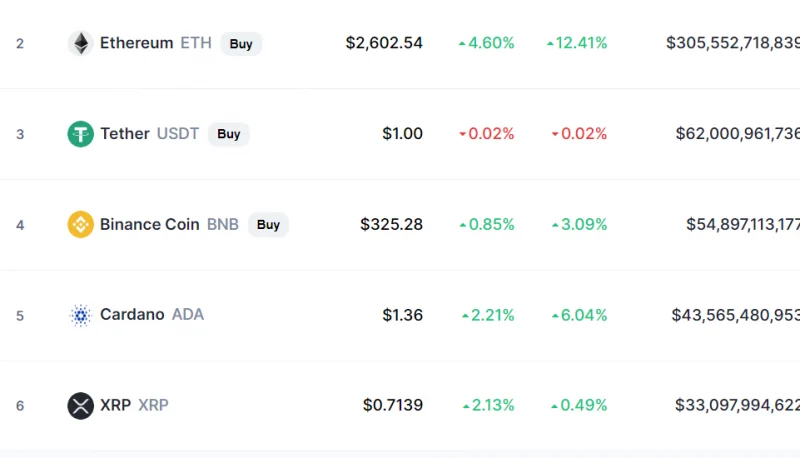Click the Buy button next to Tether USDT
This screenshot has width=800, height=458.
click(229, 134)
